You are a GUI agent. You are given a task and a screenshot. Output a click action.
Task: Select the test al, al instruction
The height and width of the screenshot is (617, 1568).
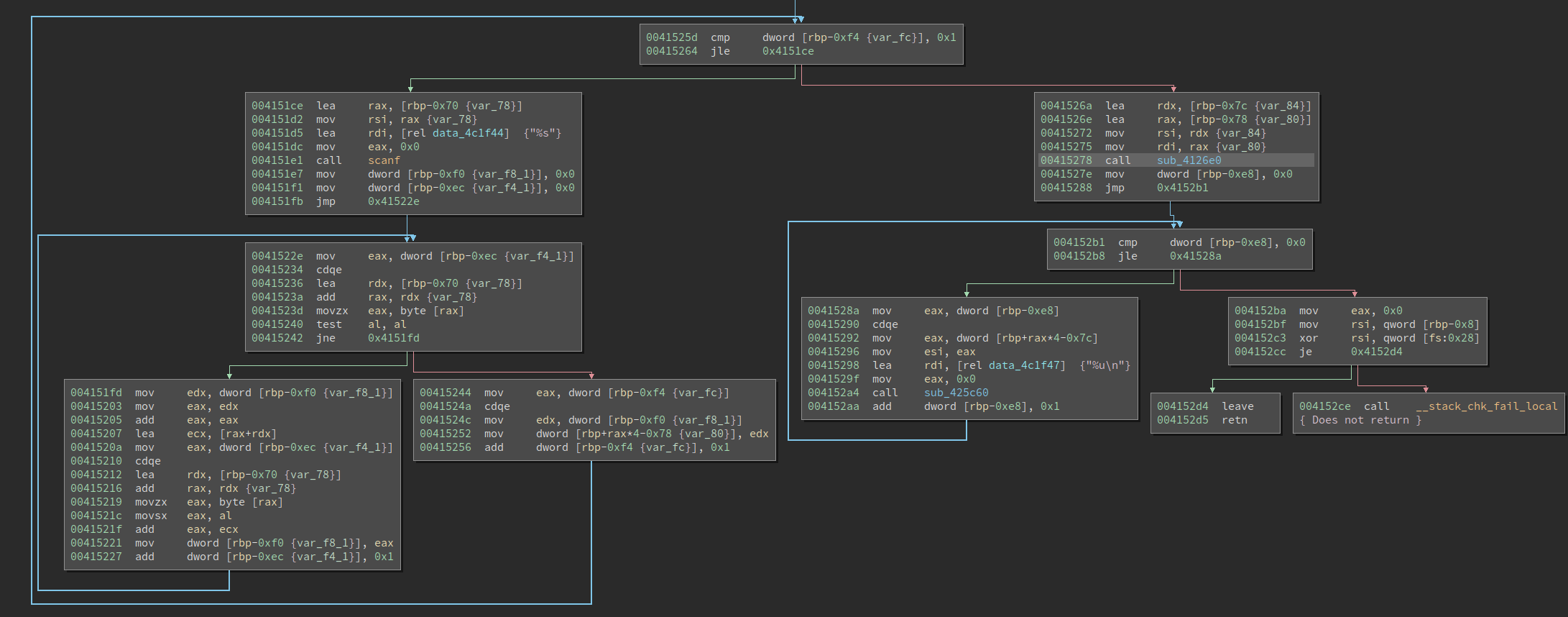(328, 324)
